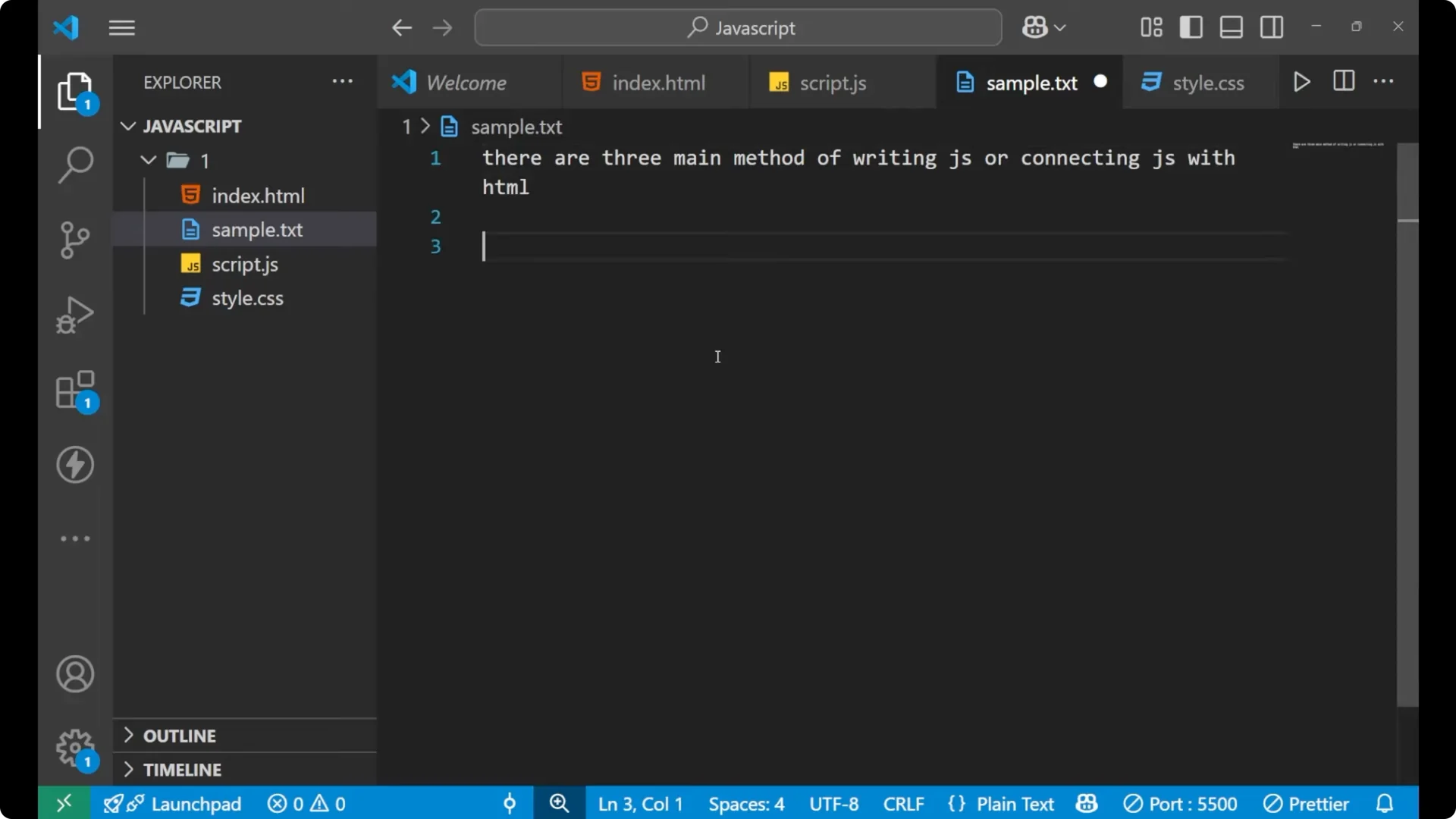Toggle the bottom panel visibility
This screenshot has width=1456, height=819.
pos(1231,27)
